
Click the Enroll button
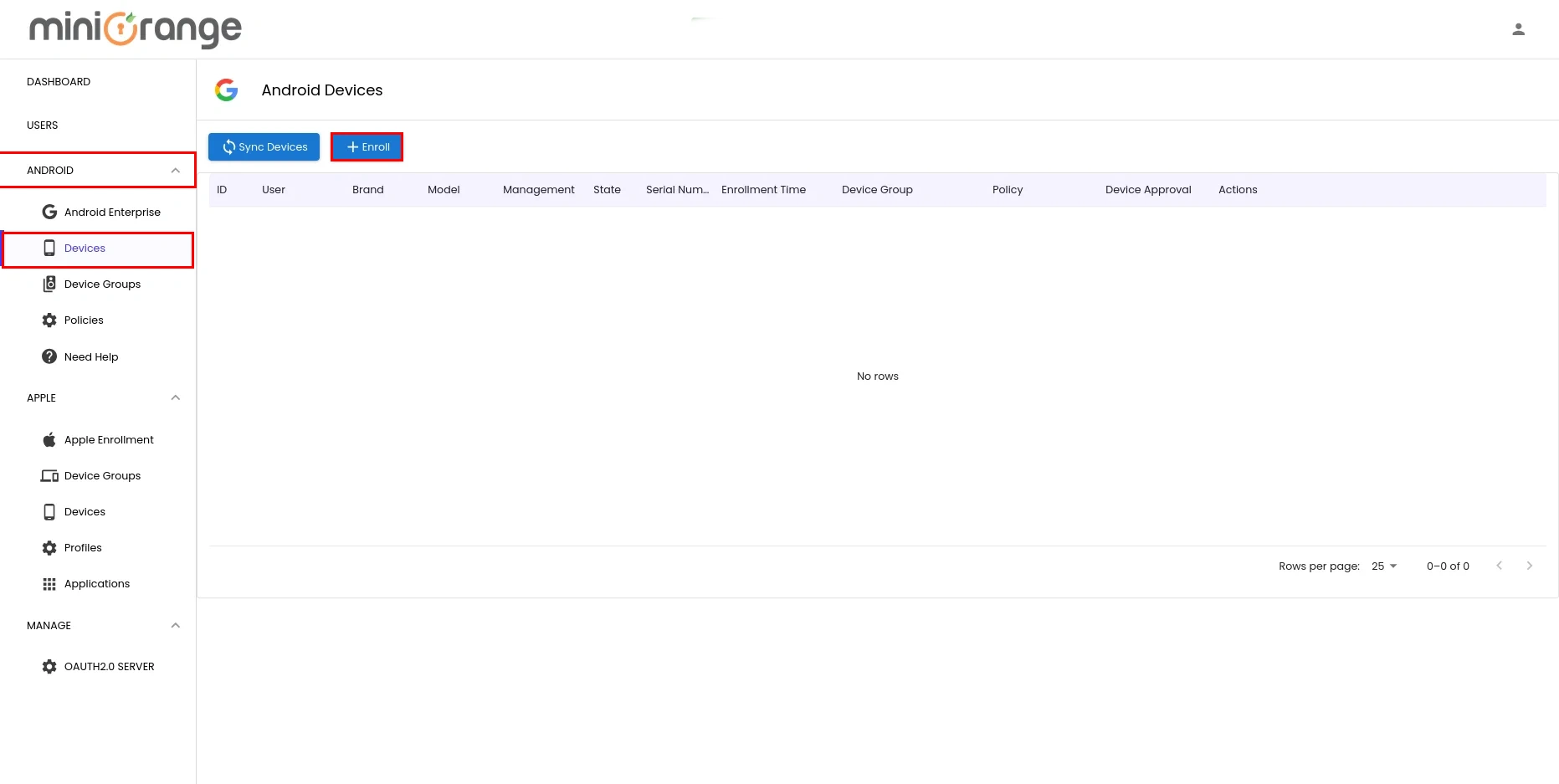click(367, 146)
